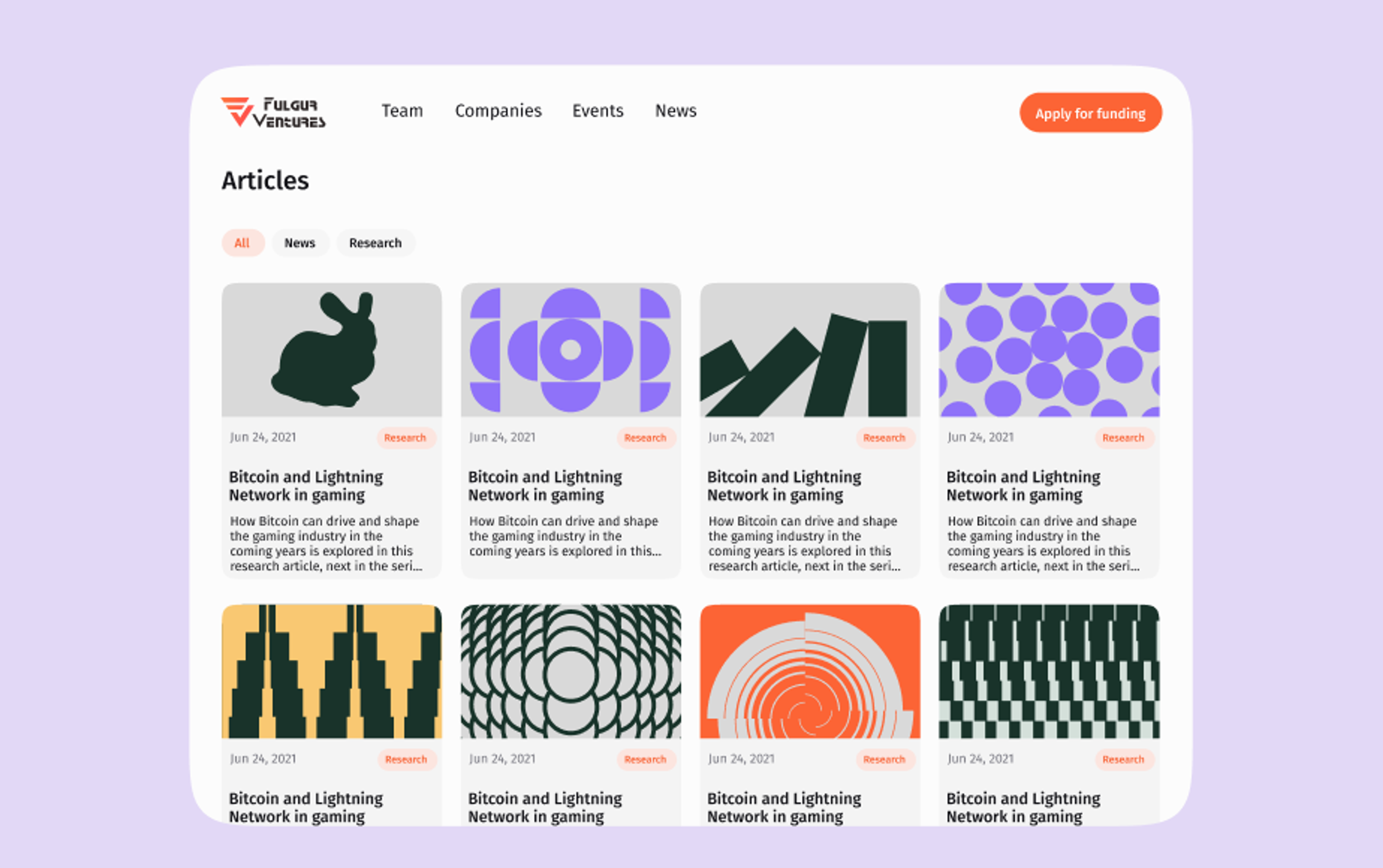Open the dark falling blocks thumbnail

[810, 350]
